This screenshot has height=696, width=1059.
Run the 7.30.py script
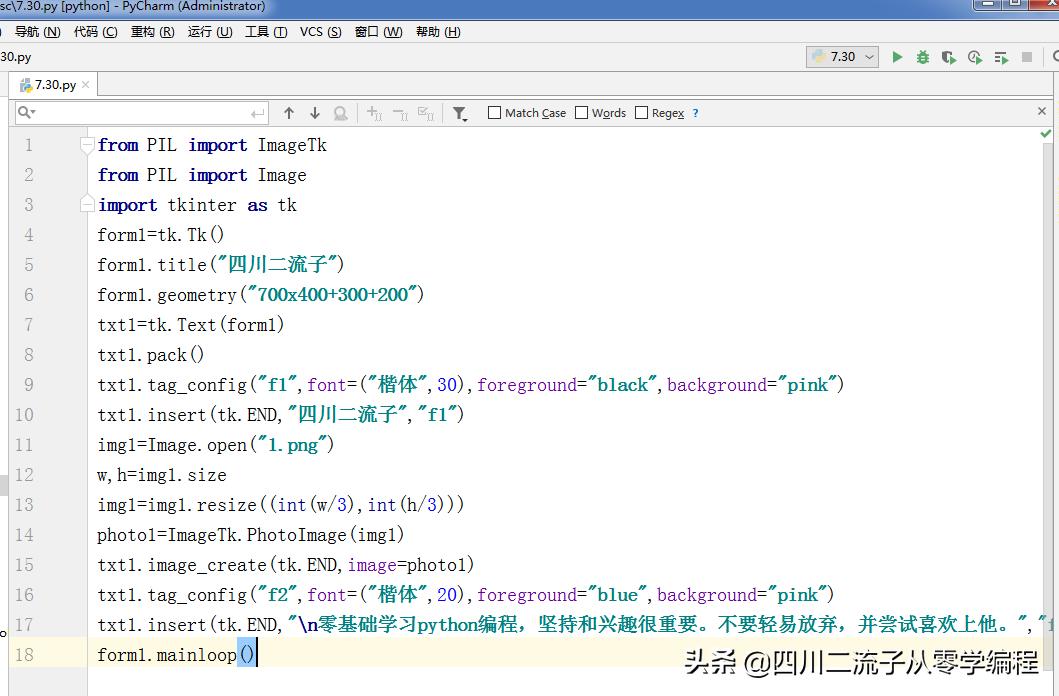(x=897, y=57)
